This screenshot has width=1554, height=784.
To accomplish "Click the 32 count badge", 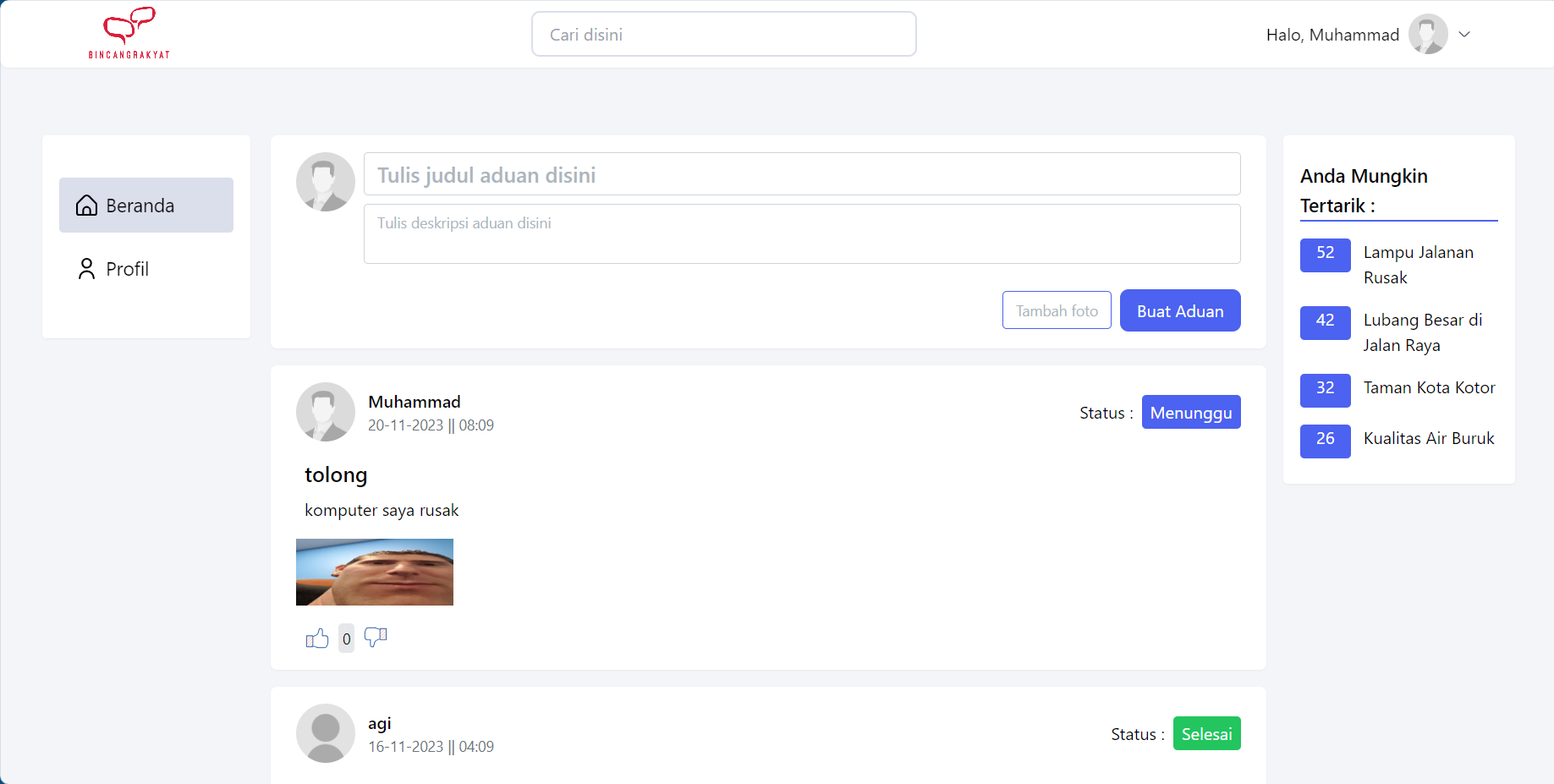I will coord(1326,390).
